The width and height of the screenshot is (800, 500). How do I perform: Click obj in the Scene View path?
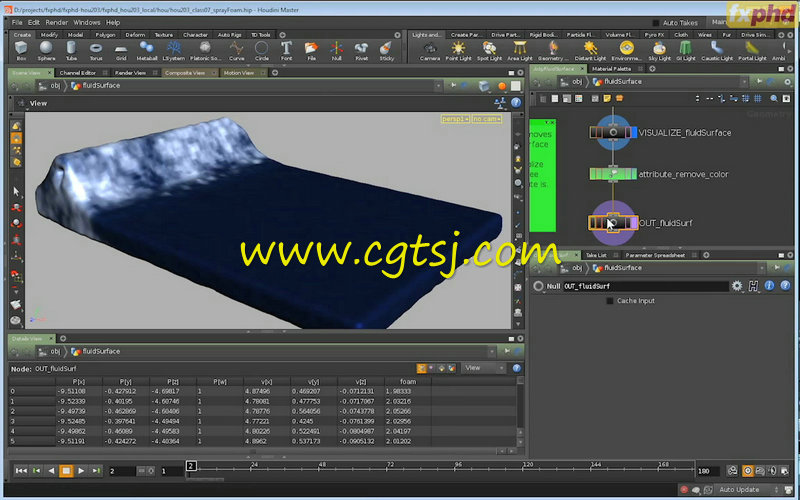pos(55,86)
